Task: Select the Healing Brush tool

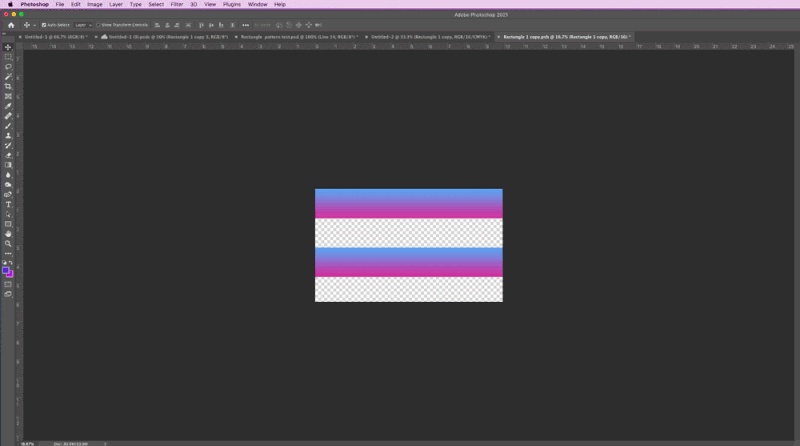Action: [8, 116]
